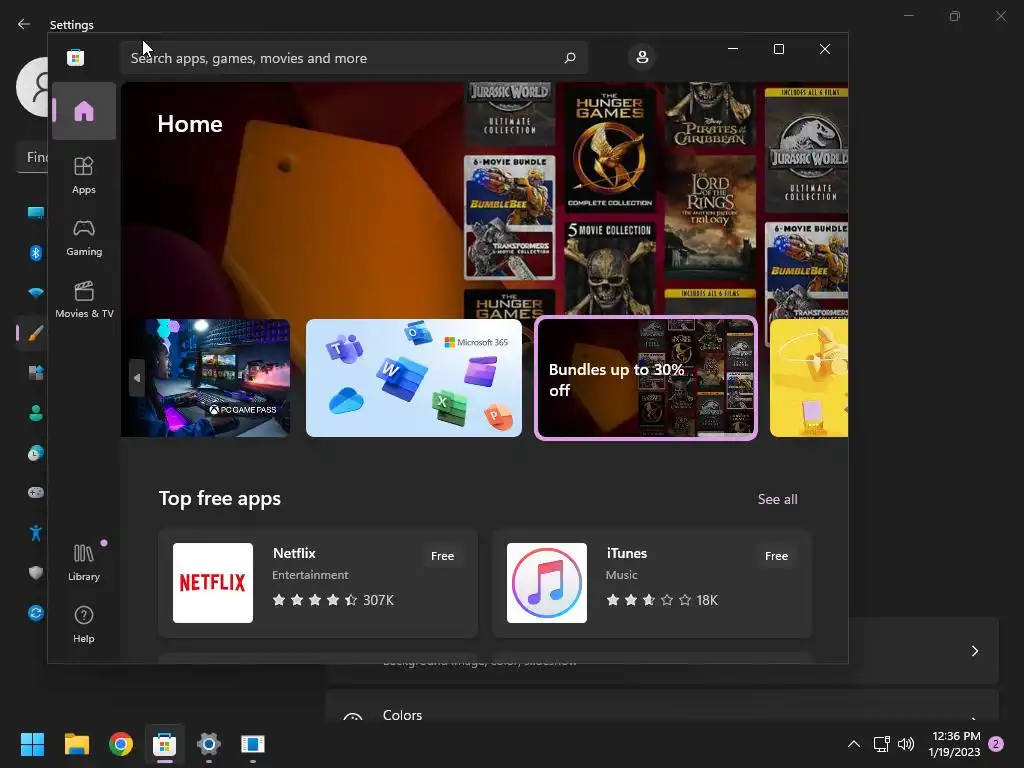Viewport: 1024px width, 768px height.
Task: Open the Library in Store sidebar
Action: tap(84, 562)
